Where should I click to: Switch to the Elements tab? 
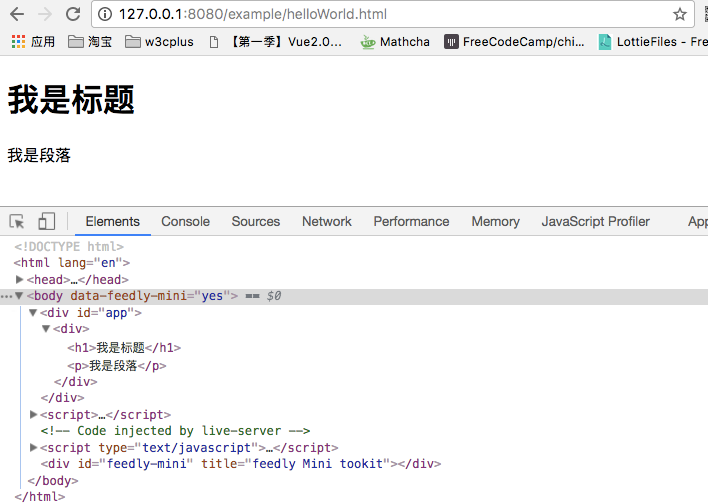coord(112,222)
